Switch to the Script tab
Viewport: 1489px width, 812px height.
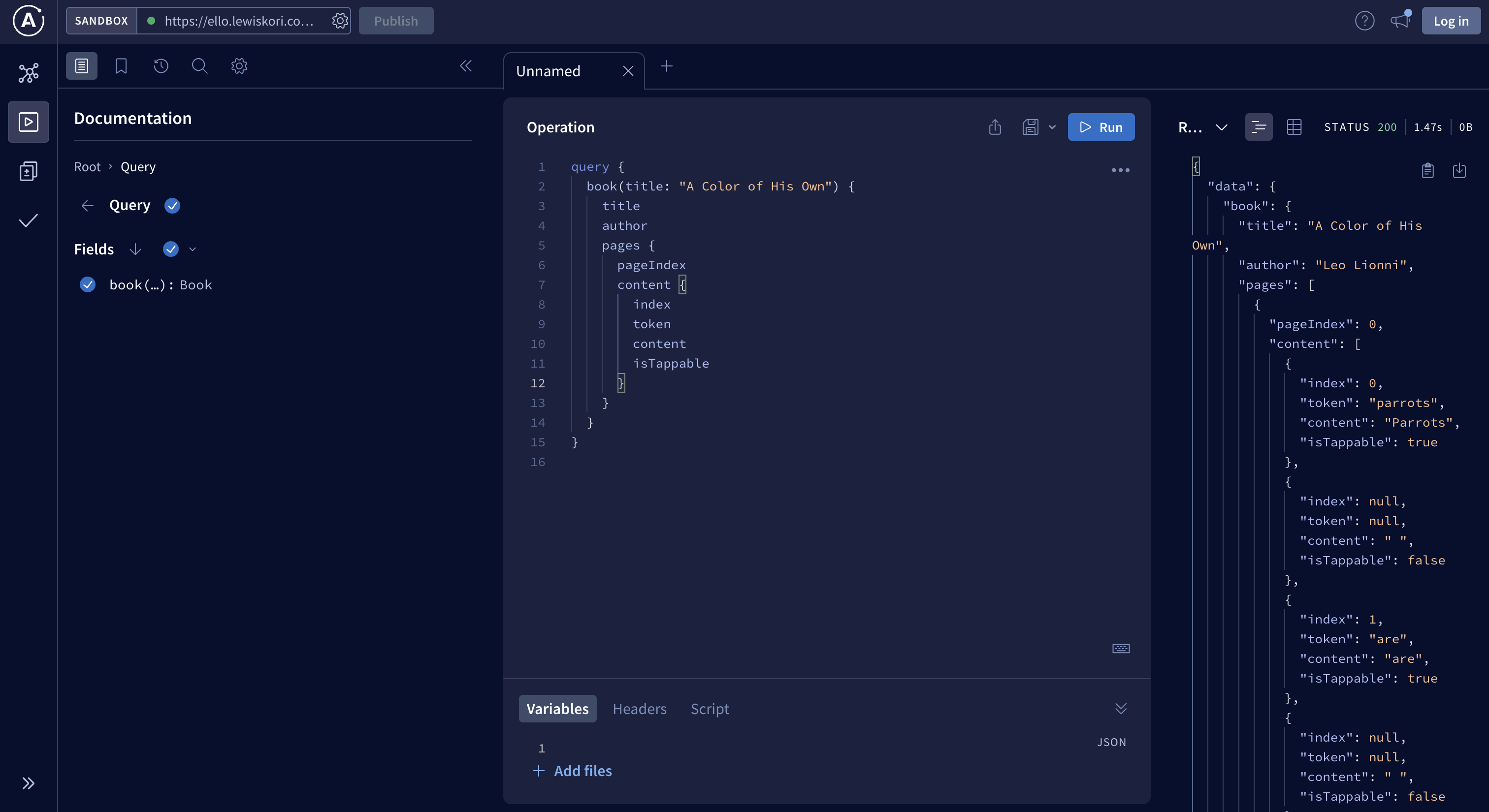point(709,709)
